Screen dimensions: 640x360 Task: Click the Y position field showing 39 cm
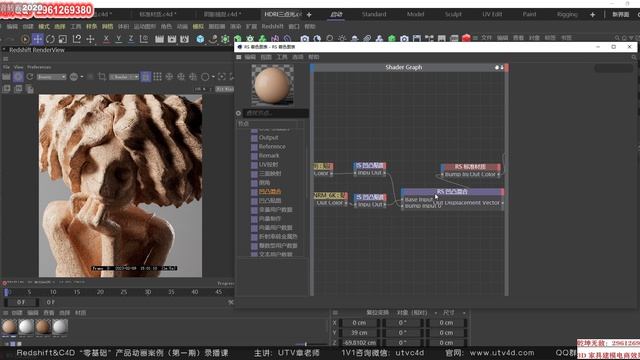click(359, 333)
